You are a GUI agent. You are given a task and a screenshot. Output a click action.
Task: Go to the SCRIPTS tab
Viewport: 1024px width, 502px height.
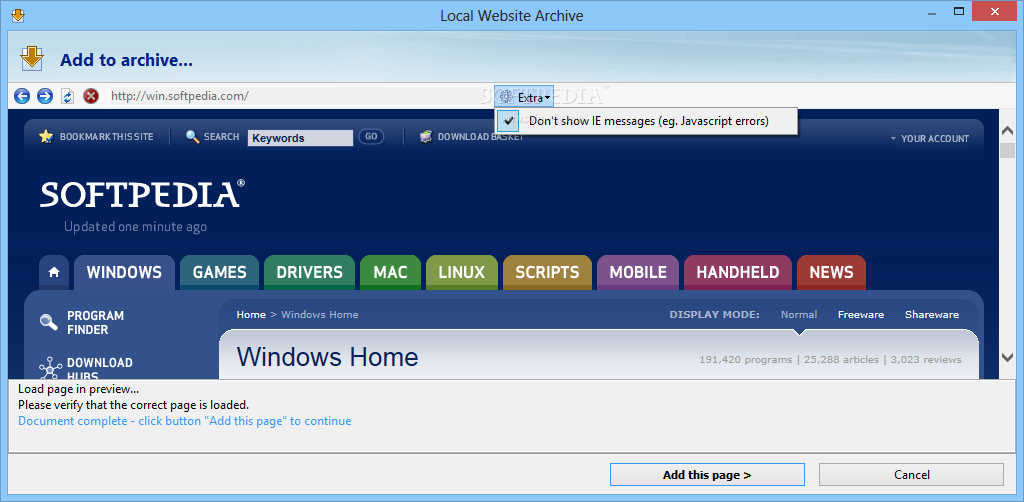[x=547, y=272]
